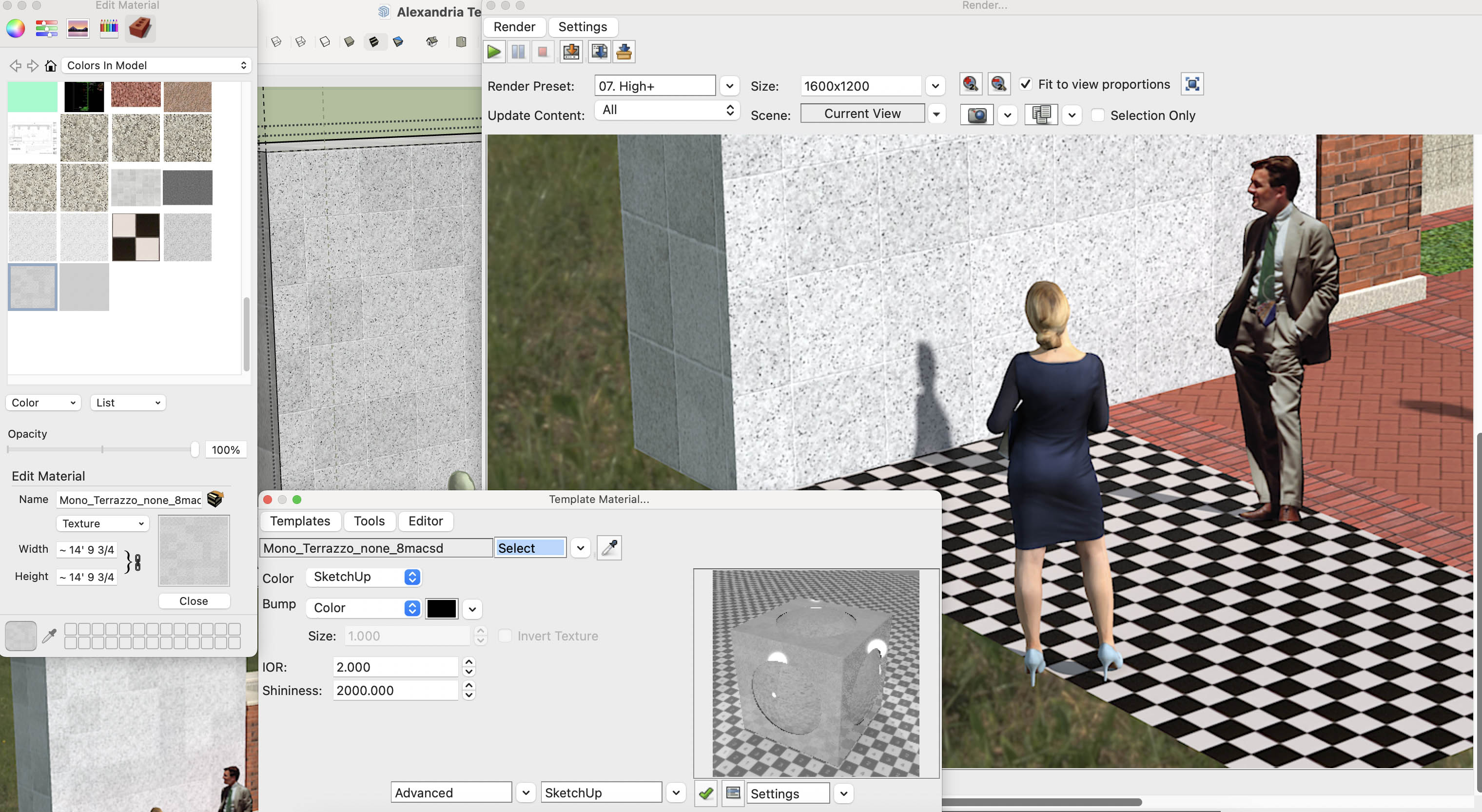Adjust the Opacity slider handle

tap(195, 449)
